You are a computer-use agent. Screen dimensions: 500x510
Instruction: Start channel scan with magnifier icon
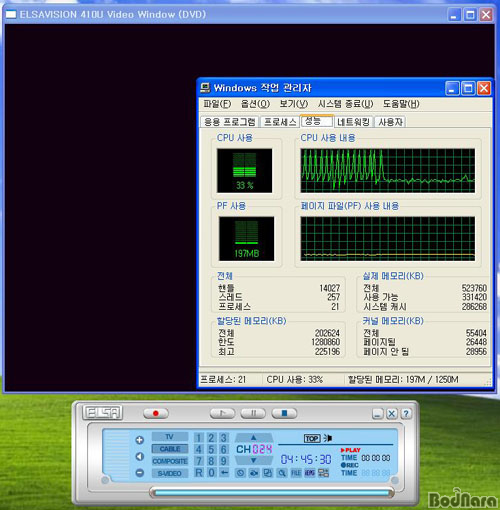282,473
